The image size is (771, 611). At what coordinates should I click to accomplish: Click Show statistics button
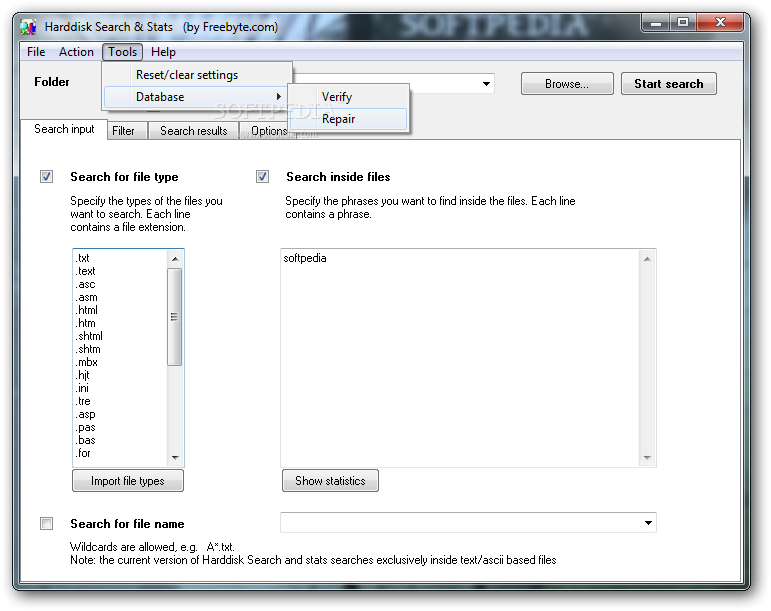330,481
